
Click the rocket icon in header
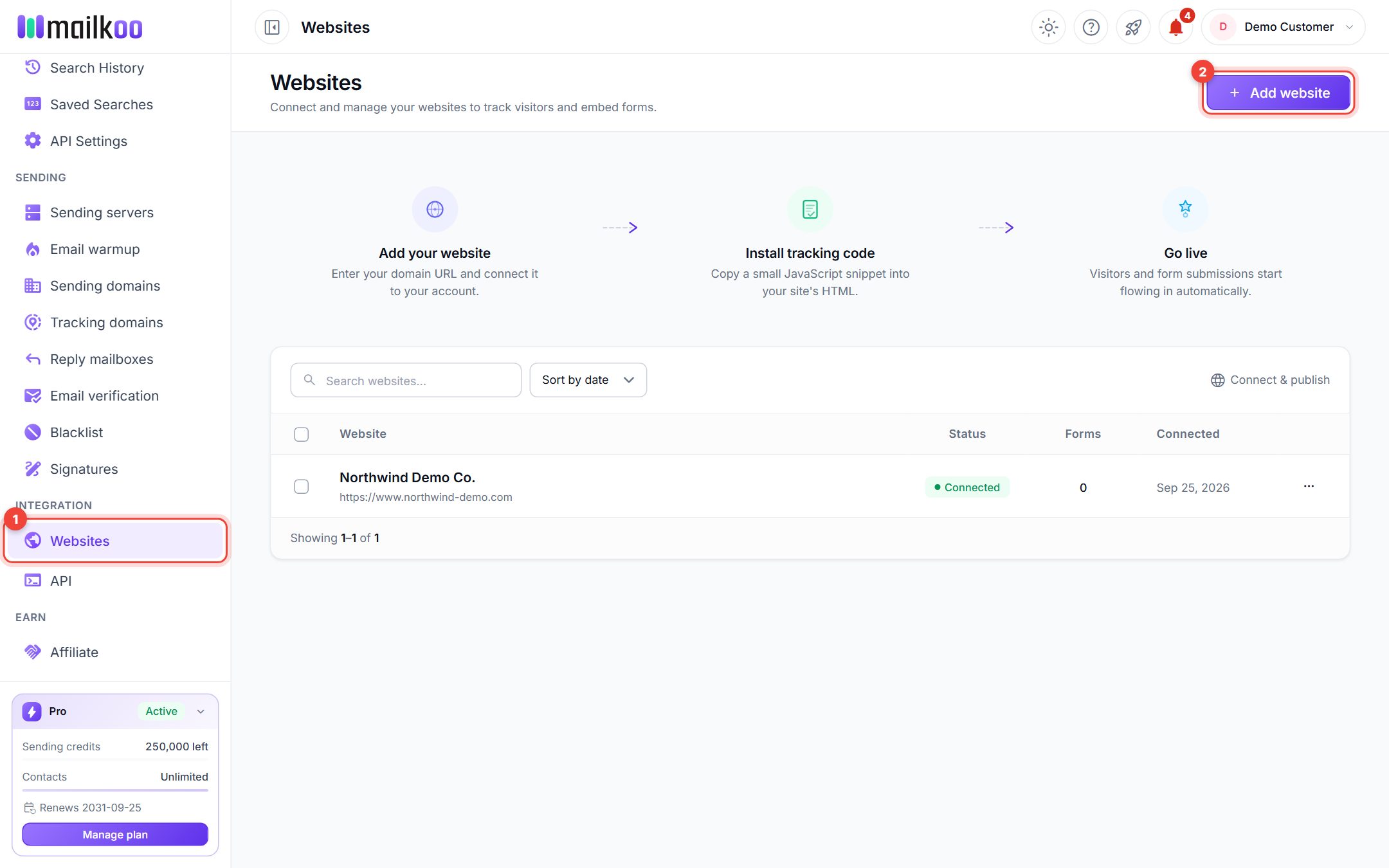[1133, 27]
